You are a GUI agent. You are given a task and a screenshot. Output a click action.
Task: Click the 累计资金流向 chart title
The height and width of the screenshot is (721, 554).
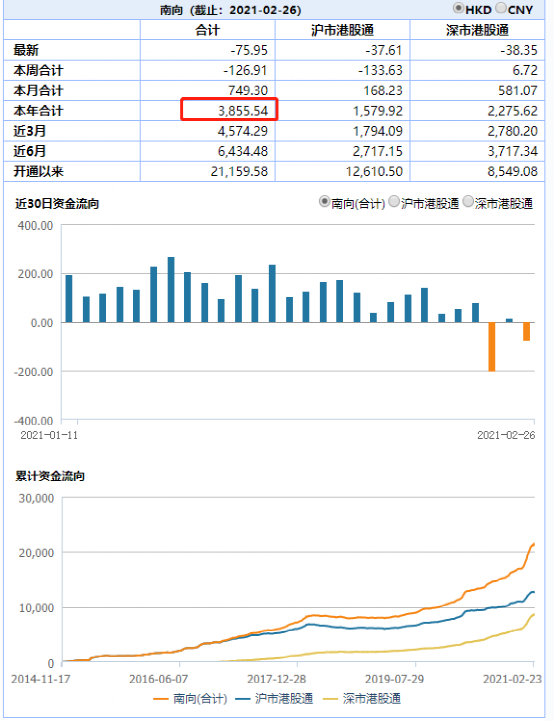pyautogui.click(x=50, y=476)
